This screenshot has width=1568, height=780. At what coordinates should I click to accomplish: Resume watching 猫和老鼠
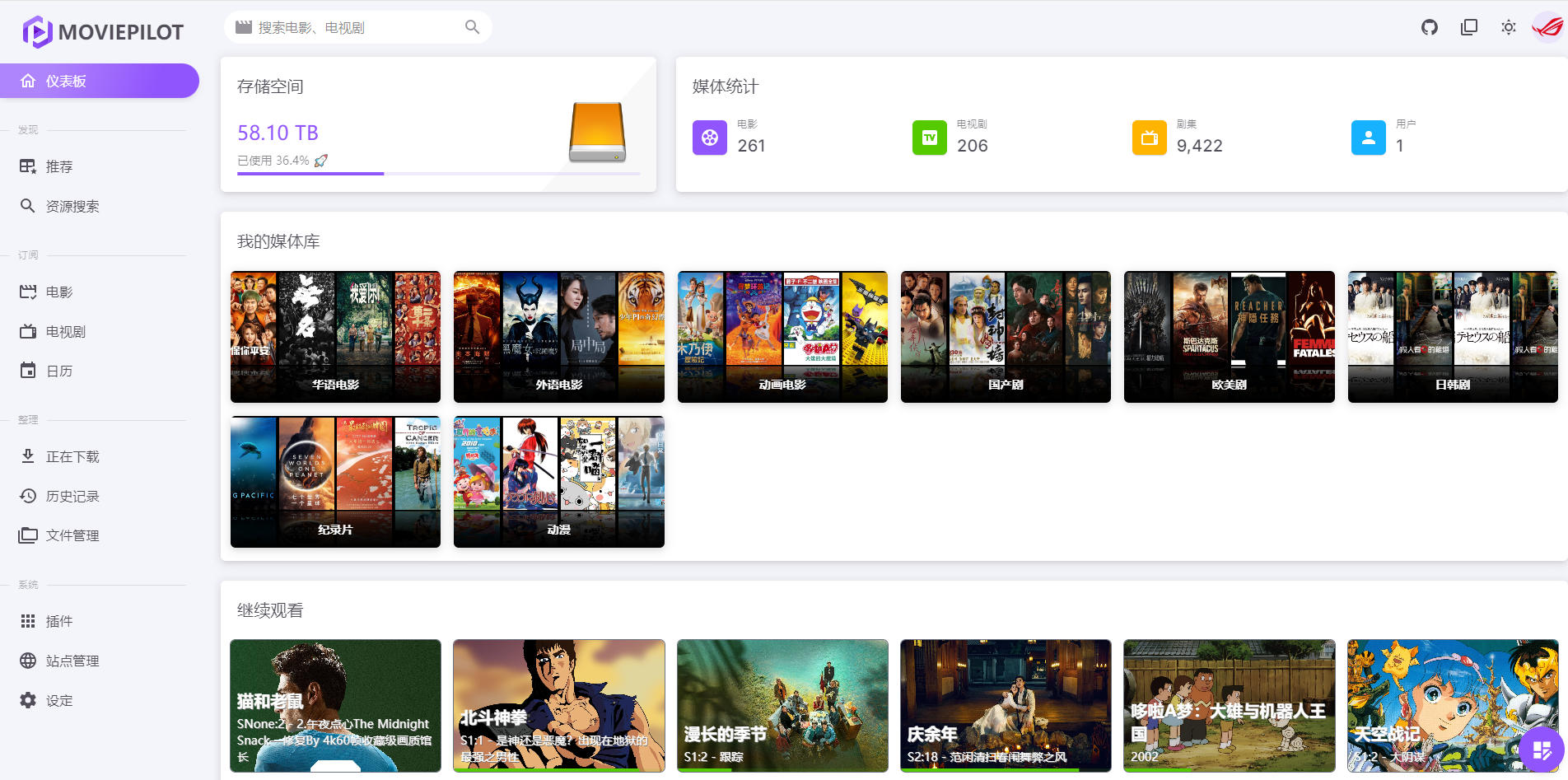point(335,706)
